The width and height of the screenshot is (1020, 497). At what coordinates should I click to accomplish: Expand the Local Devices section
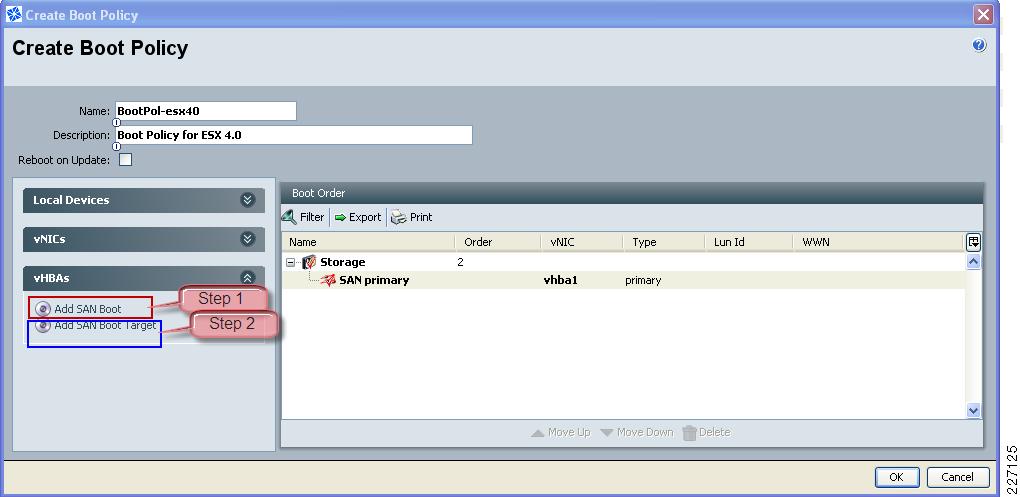click(247, 200)
